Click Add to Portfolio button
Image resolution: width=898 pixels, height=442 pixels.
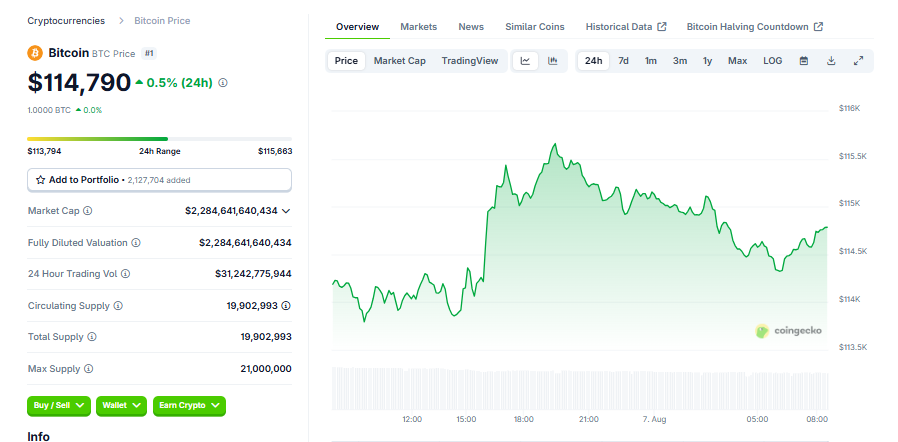[x=159, y=180]
